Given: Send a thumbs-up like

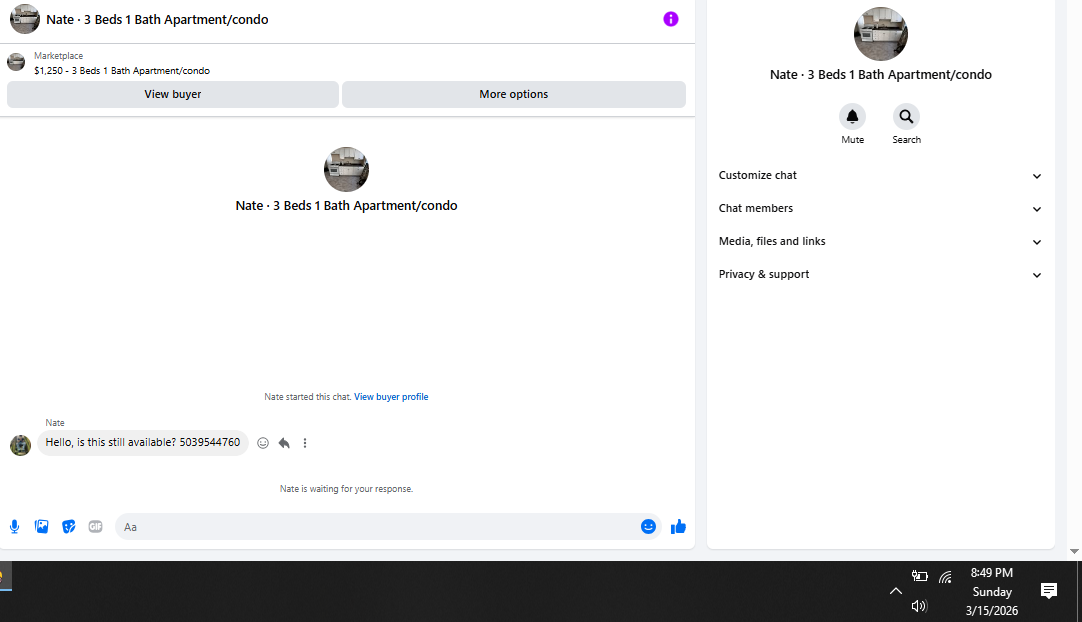Looking at the screenshot, I should tap(678, 527).
